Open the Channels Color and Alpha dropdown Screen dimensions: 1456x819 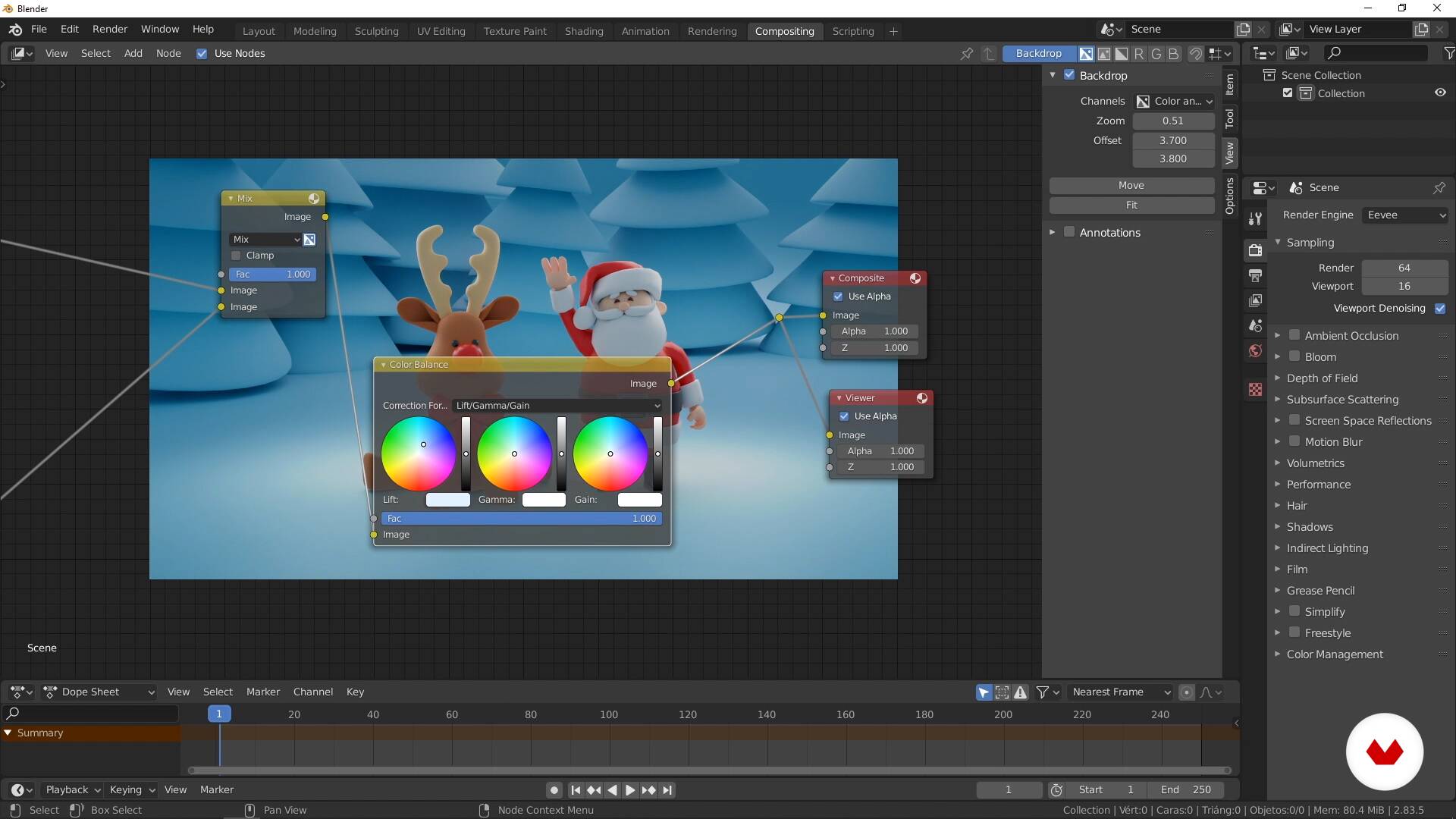1174,102
